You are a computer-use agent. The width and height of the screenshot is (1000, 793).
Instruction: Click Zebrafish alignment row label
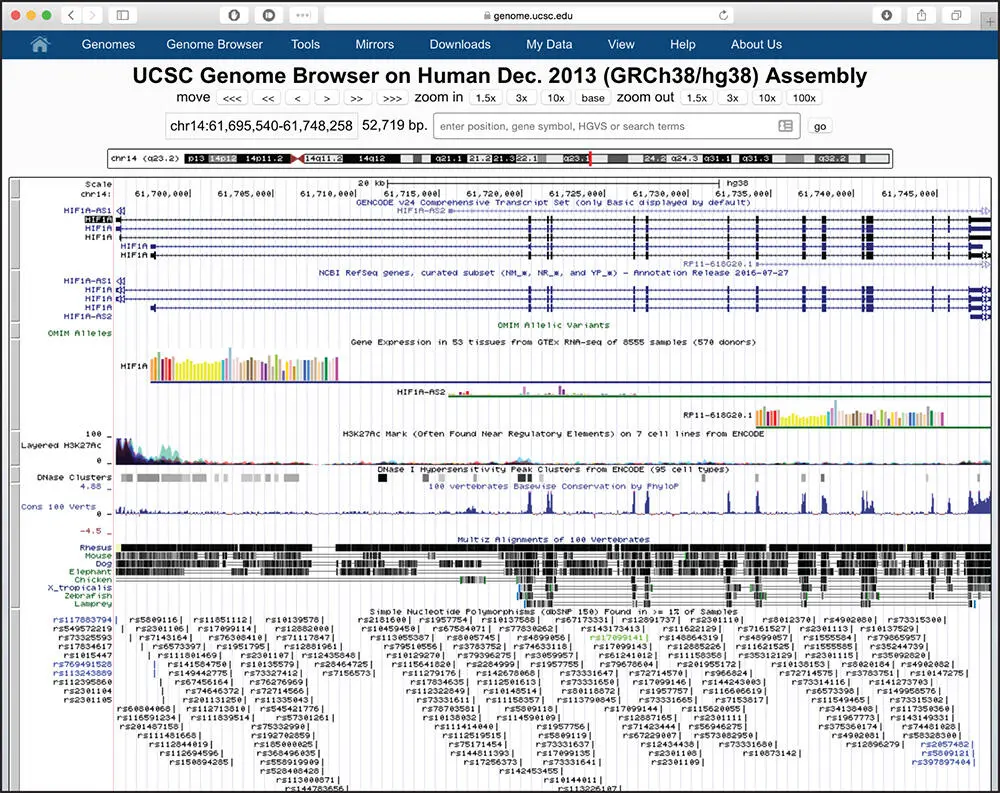[88, 596]
